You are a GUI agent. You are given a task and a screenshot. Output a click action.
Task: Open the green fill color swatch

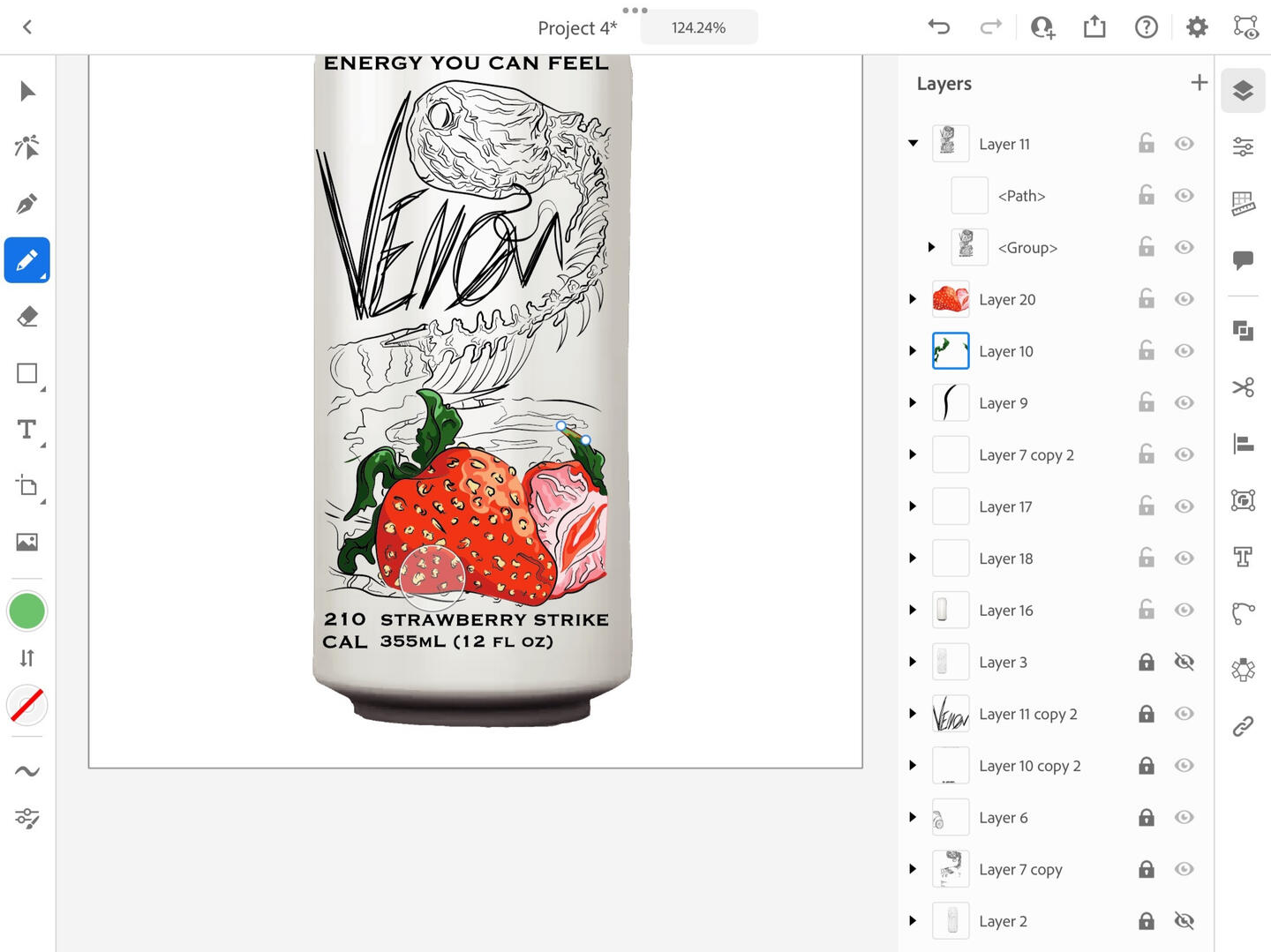tap(26, 611)
